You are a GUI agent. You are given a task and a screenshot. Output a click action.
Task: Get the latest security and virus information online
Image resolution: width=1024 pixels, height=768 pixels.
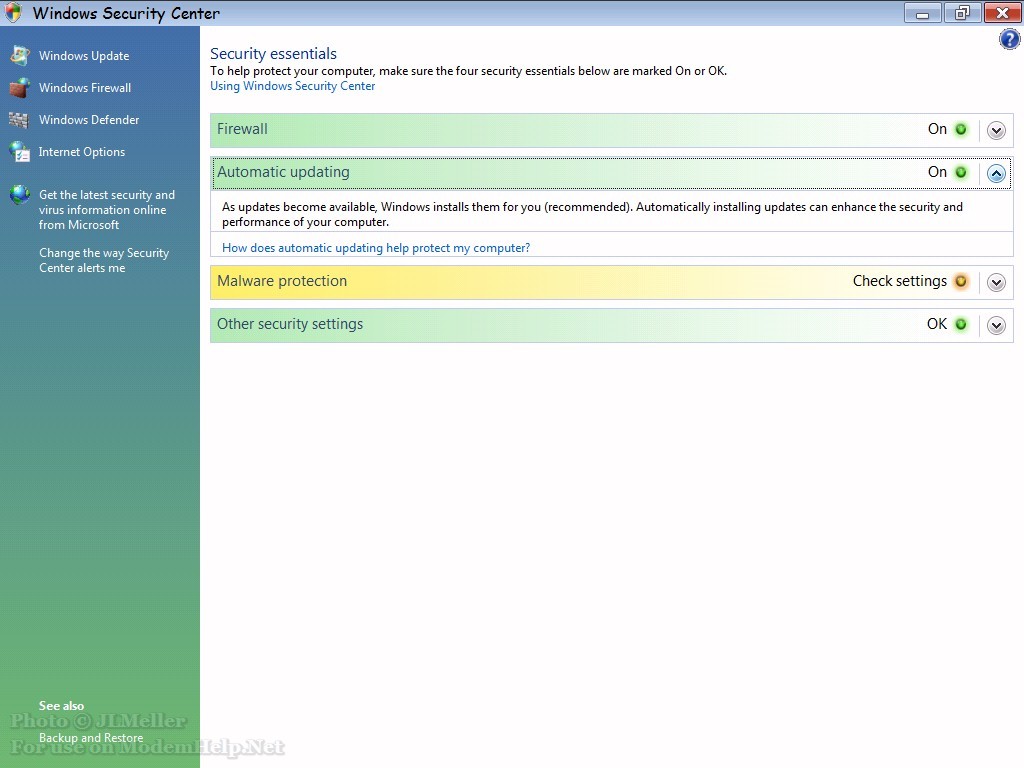(x=106, y=210)
